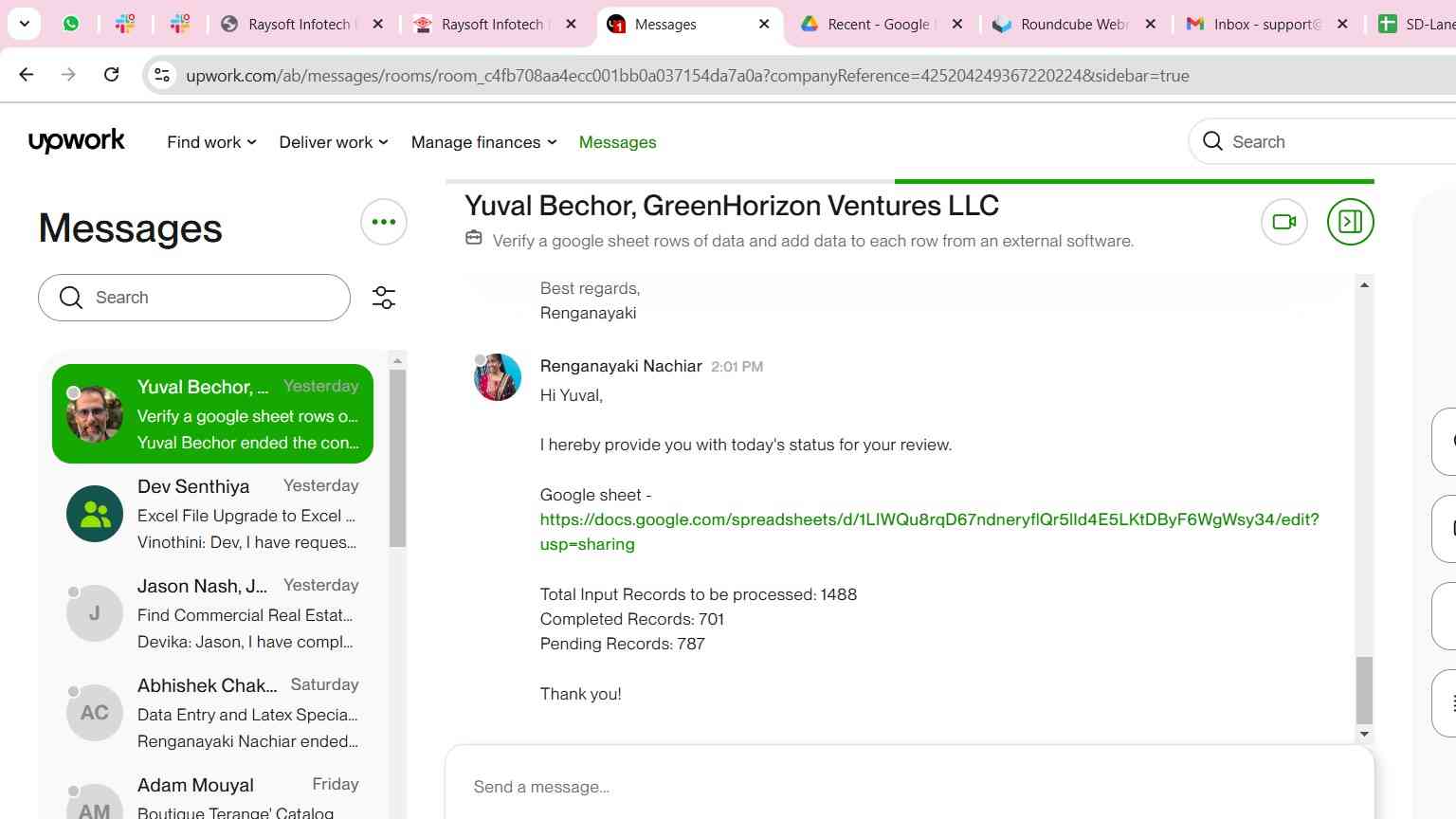1456x819 pixels.
Task: Open the message filter settings icon
Action: [x=384, y=298]
